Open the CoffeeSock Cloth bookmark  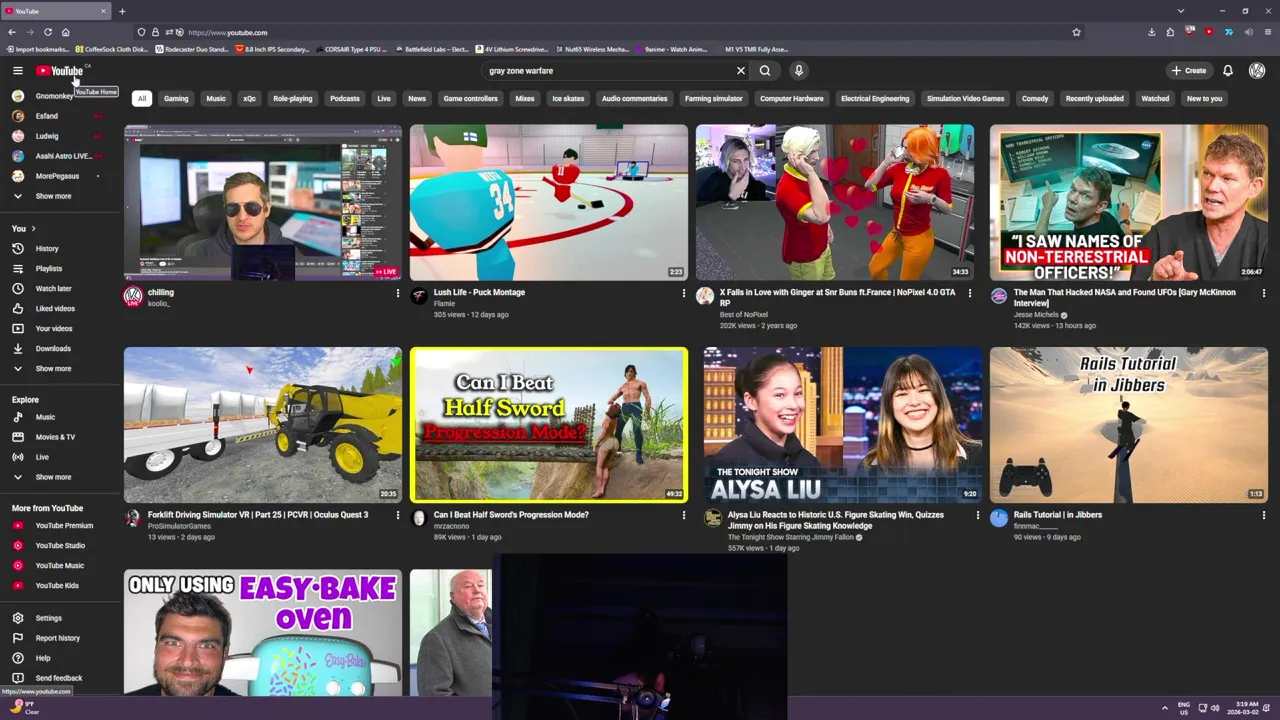click(112, 49)
